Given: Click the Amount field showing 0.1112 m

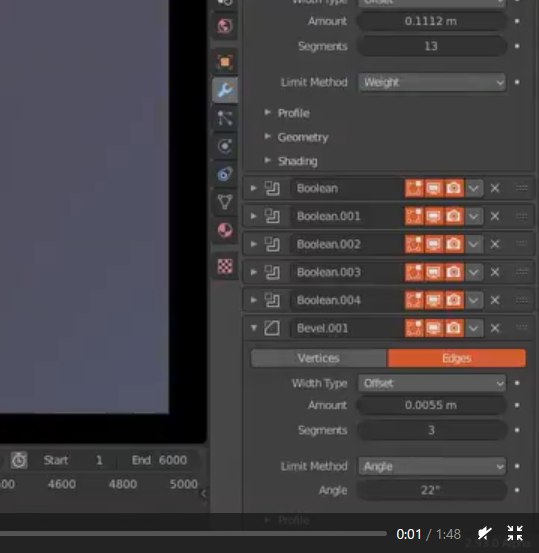Looking at the screenshot, I should click(432, 21).
